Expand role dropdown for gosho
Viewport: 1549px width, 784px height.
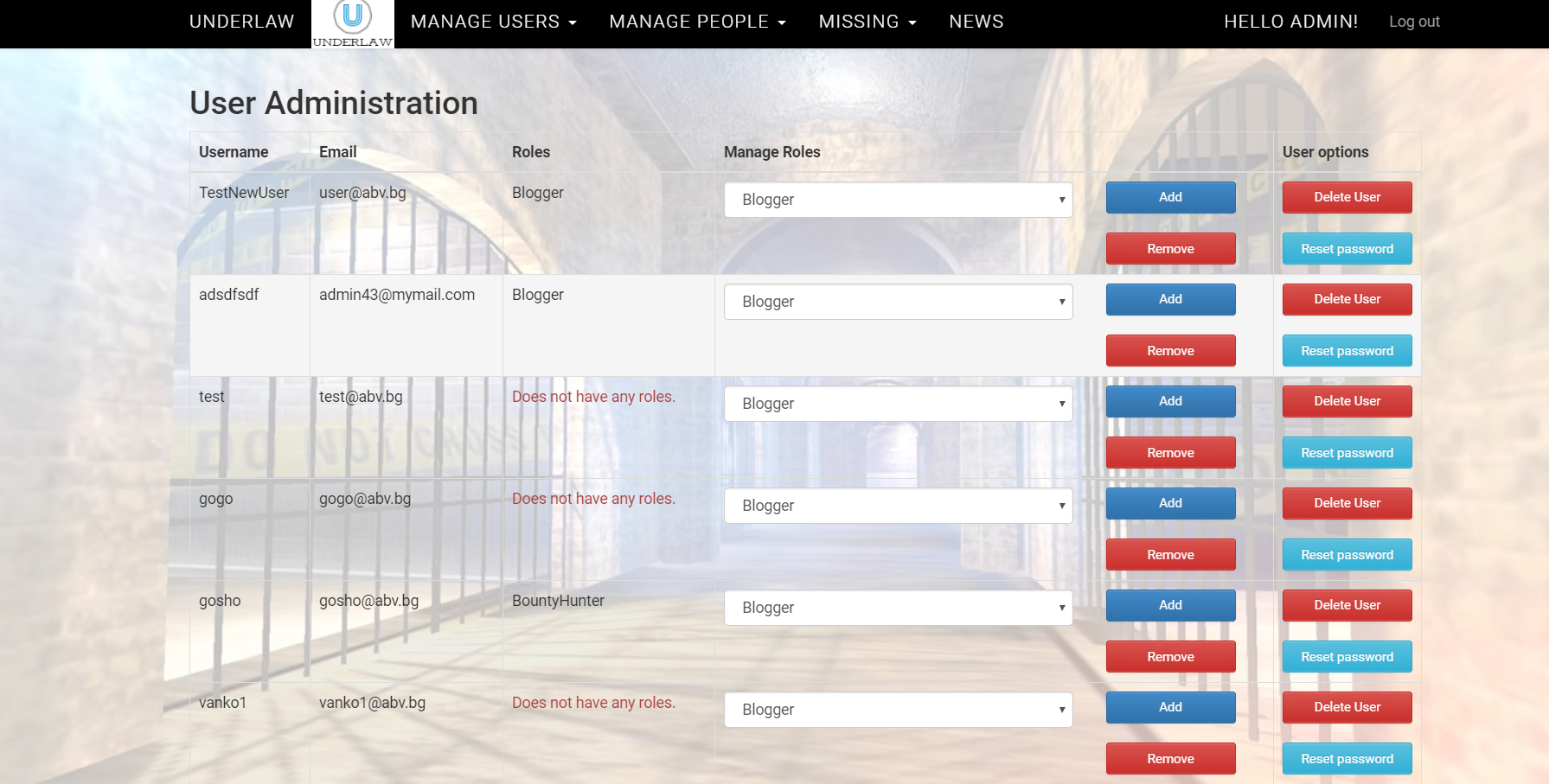tap(899, 608)
